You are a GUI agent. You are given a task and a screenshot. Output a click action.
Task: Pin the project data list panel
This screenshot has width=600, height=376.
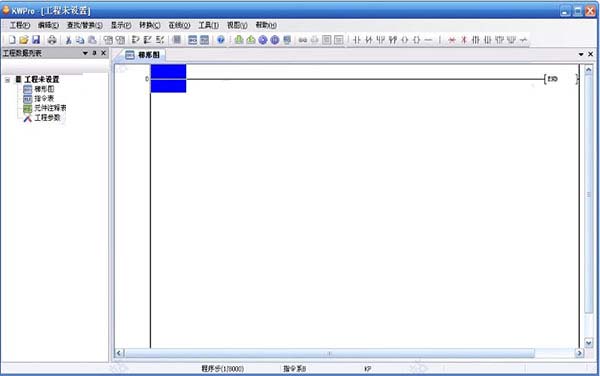[x=95, y=53]
